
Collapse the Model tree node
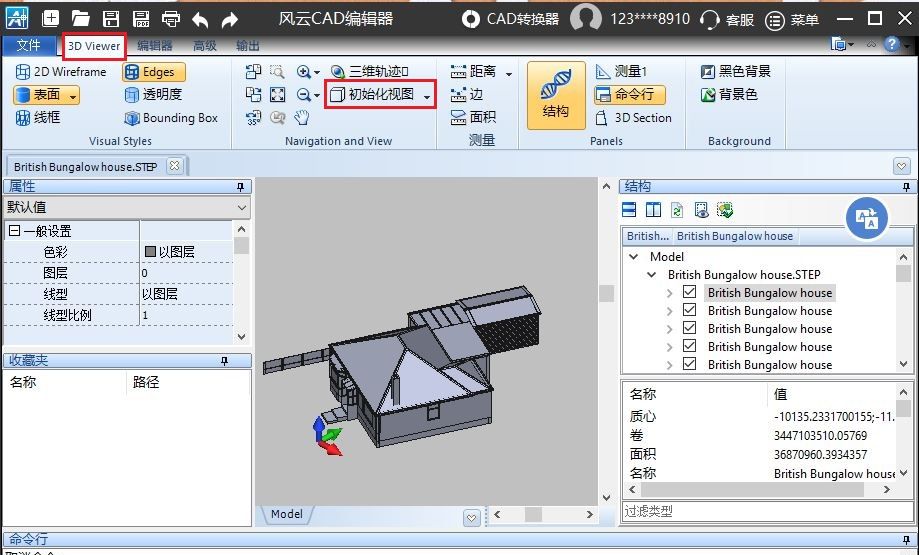634,257
